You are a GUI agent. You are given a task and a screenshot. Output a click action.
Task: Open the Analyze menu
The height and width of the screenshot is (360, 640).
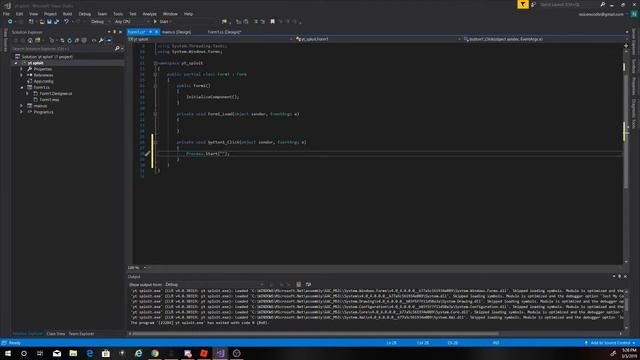point(149,14)
